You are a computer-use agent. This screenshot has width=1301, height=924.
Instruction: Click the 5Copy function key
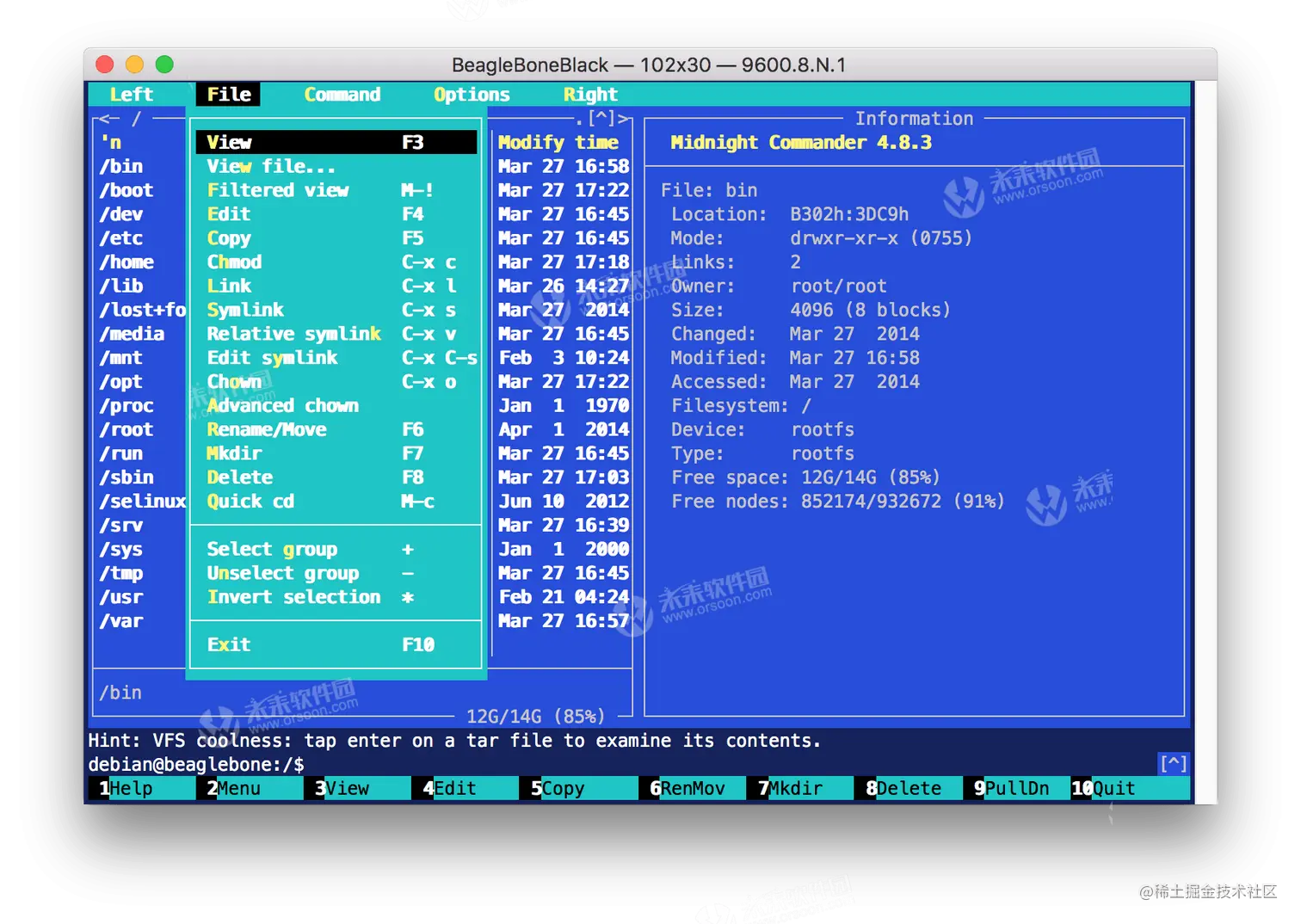click(578, 788)
